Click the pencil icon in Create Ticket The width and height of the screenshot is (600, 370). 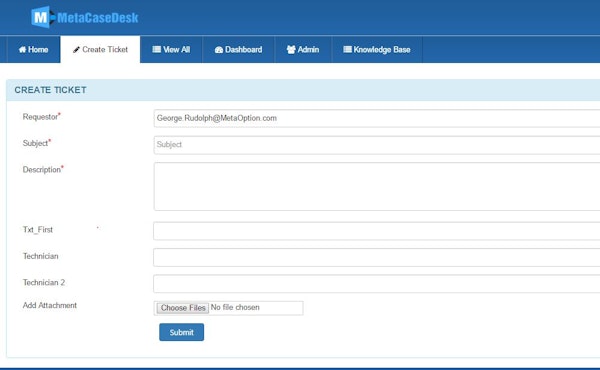tap(76, 50)
